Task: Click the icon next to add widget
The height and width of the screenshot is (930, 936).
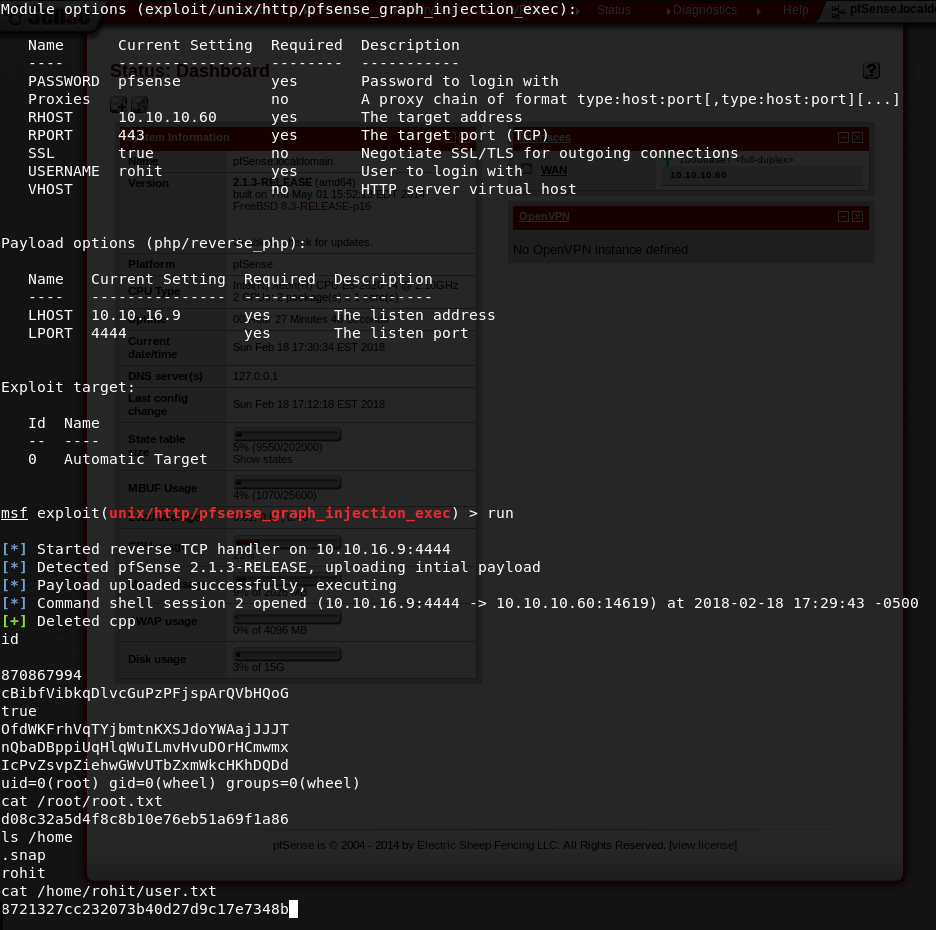Action: (140, 104)
